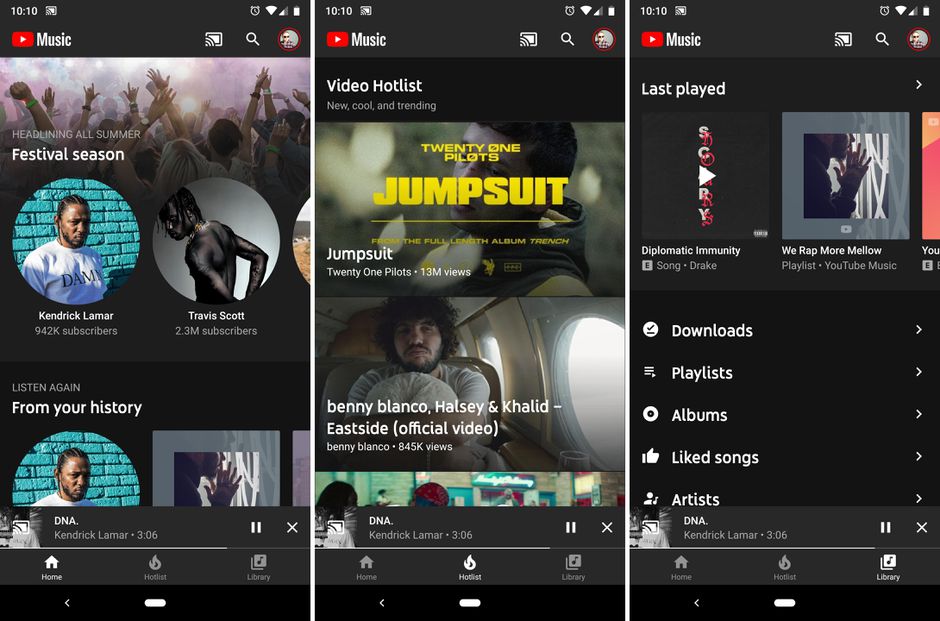Screen dimensions: 940x621
Task: Open Playlists in the library
Action: [785, 372]
